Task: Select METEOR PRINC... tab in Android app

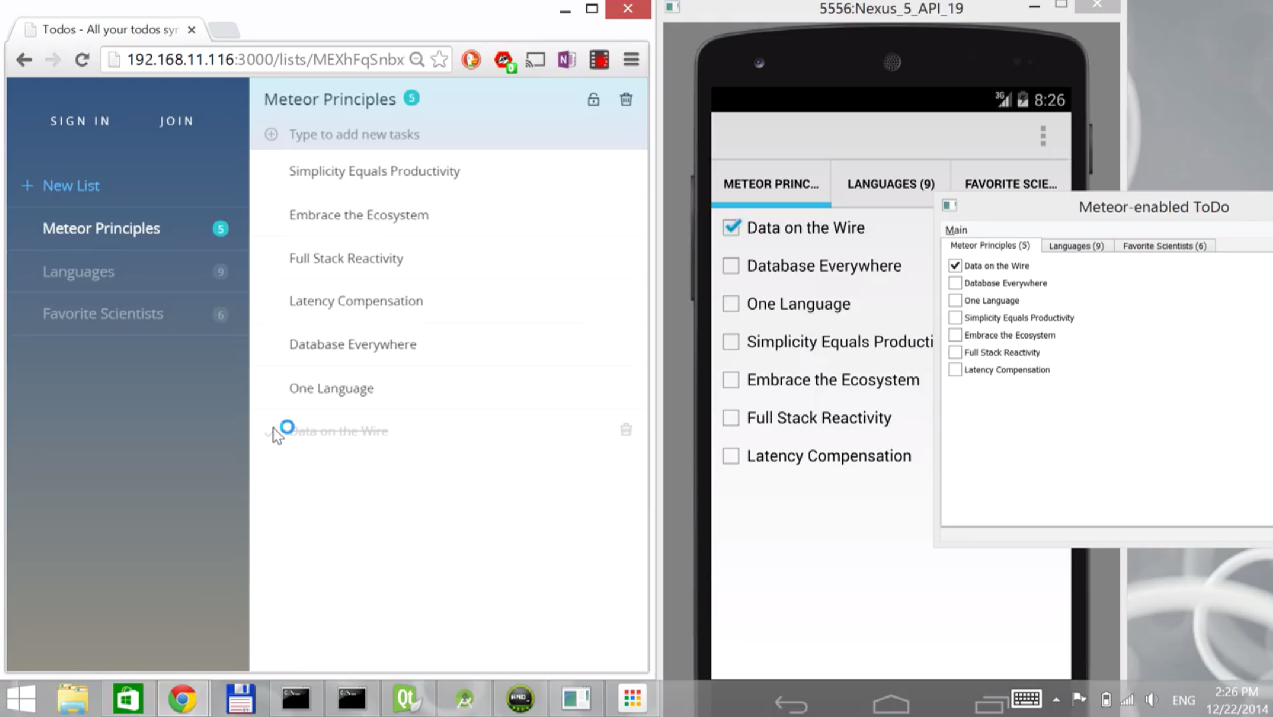Action: coord(771,184)
